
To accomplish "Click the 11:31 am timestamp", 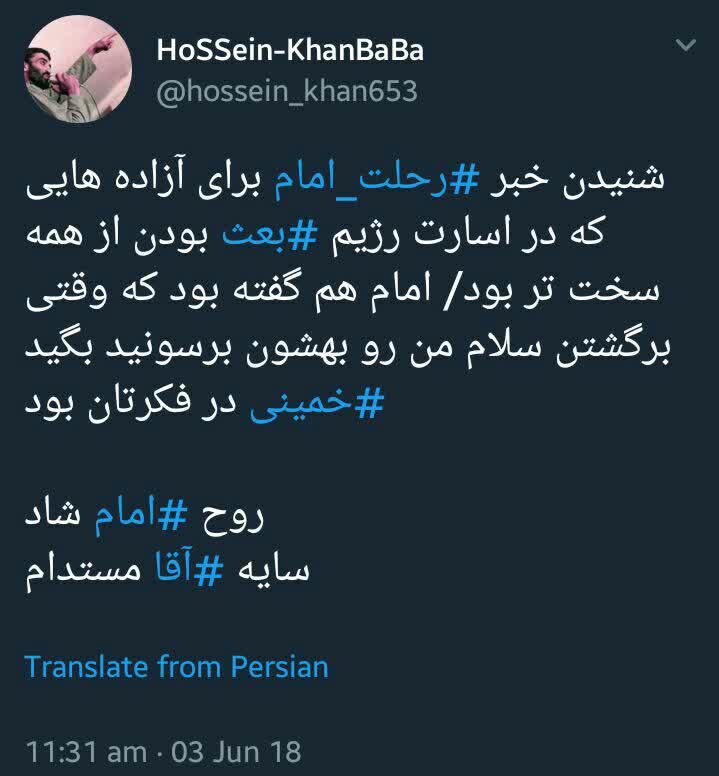I will click(87, 752).
